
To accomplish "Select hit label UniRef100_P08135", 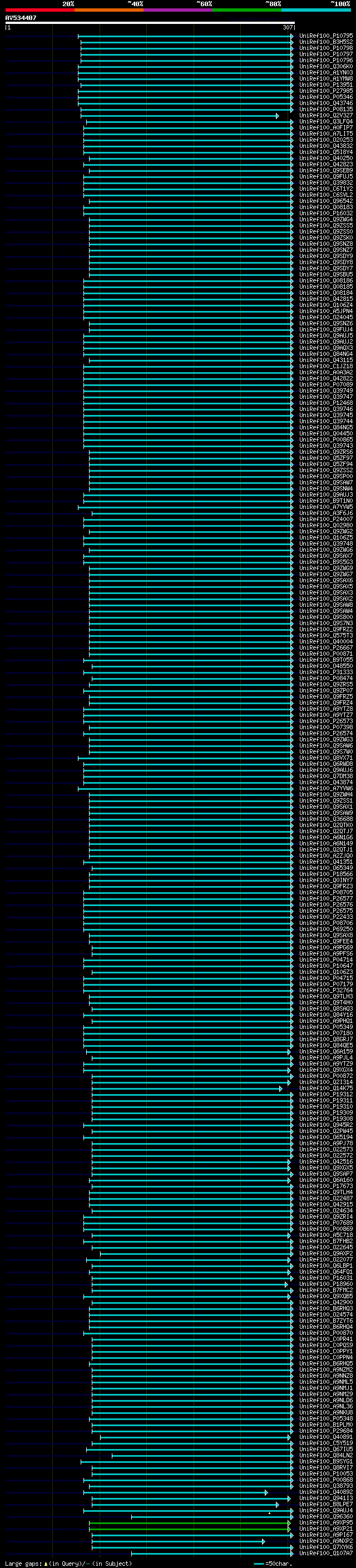I will [325, 109].
